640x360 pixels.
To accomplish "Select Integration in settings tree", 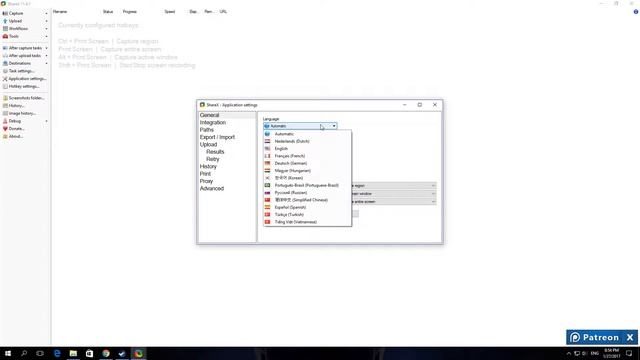I will click(x=213, y=122).
